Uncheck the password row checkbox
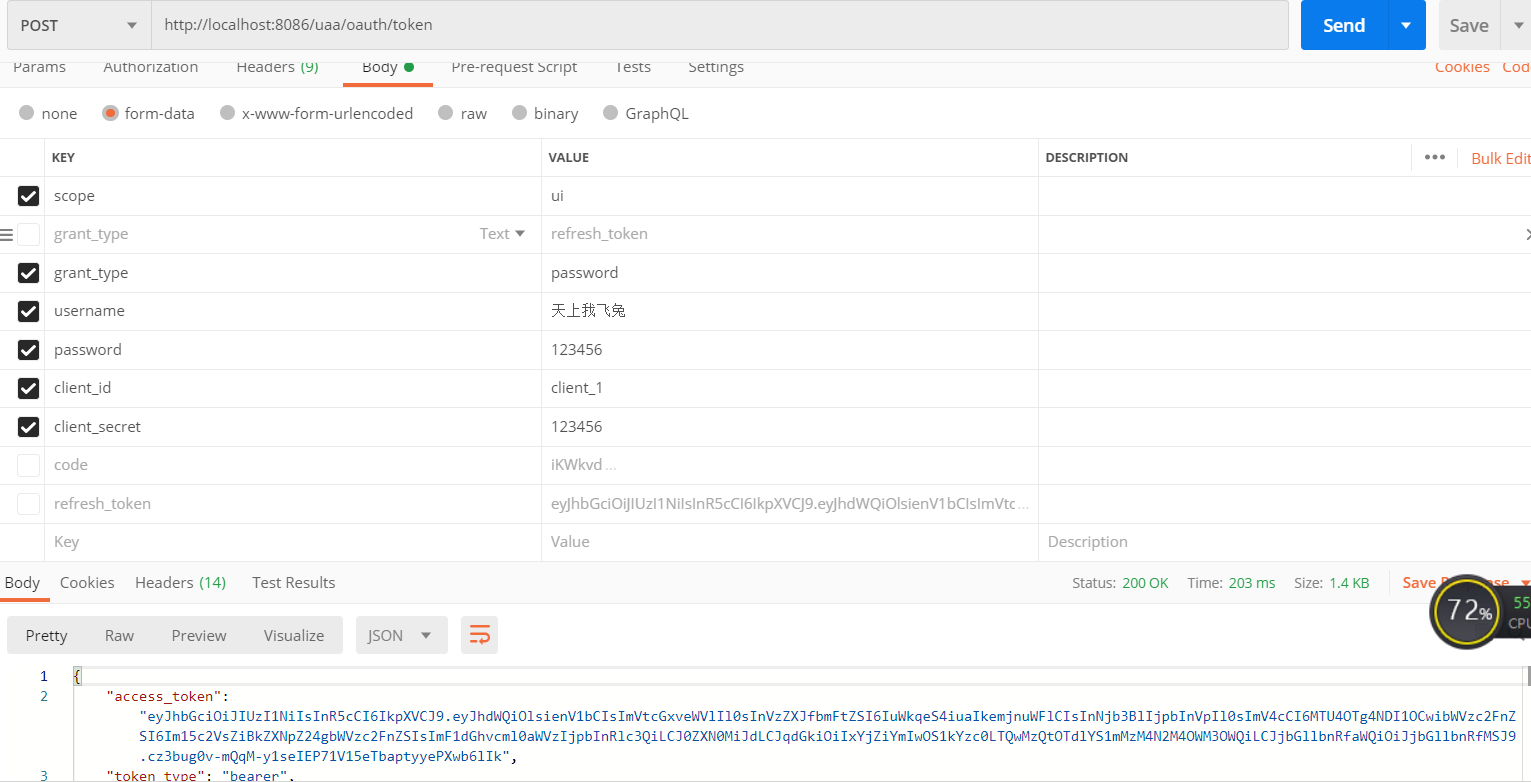This screenshot has width=1531, height=782. [x=28, y=350]
